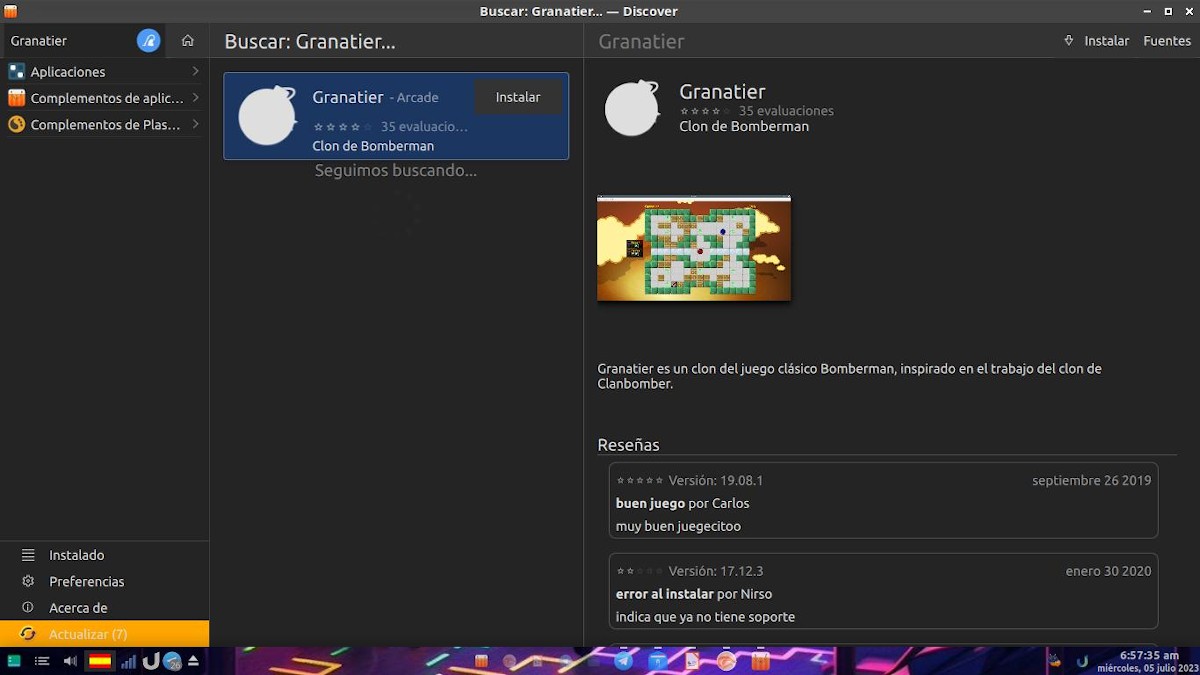Viewport: 1200px width, 675px height.
Task: Click the Acerca de info icon
Action: (28, 608)
